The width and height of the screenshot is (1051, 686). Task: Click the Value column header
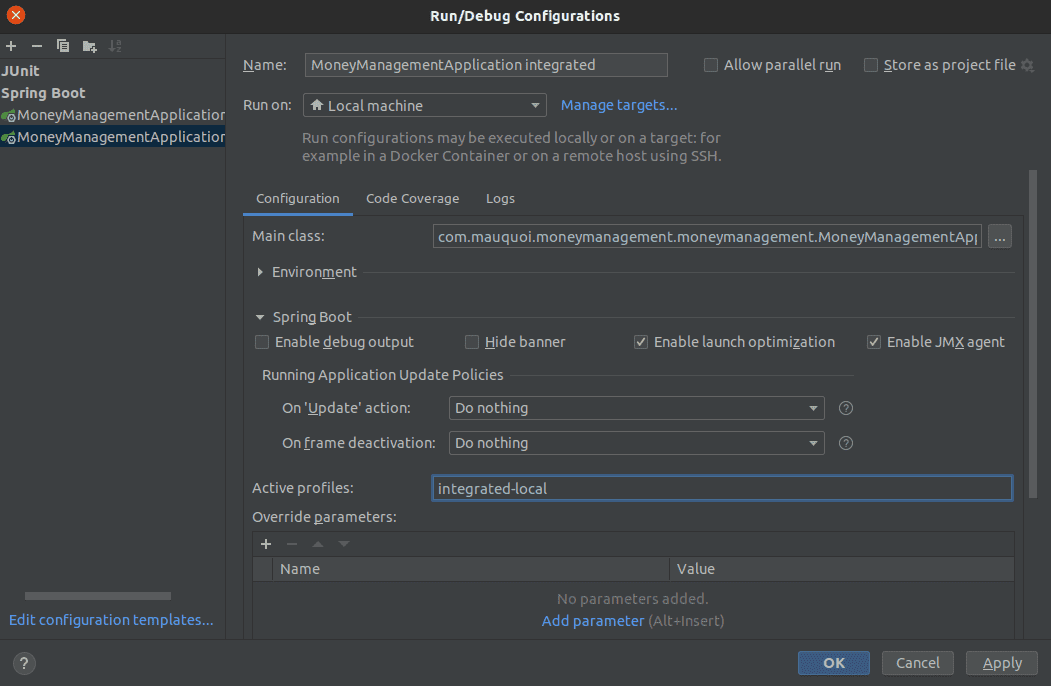click(x=842, y=569)
